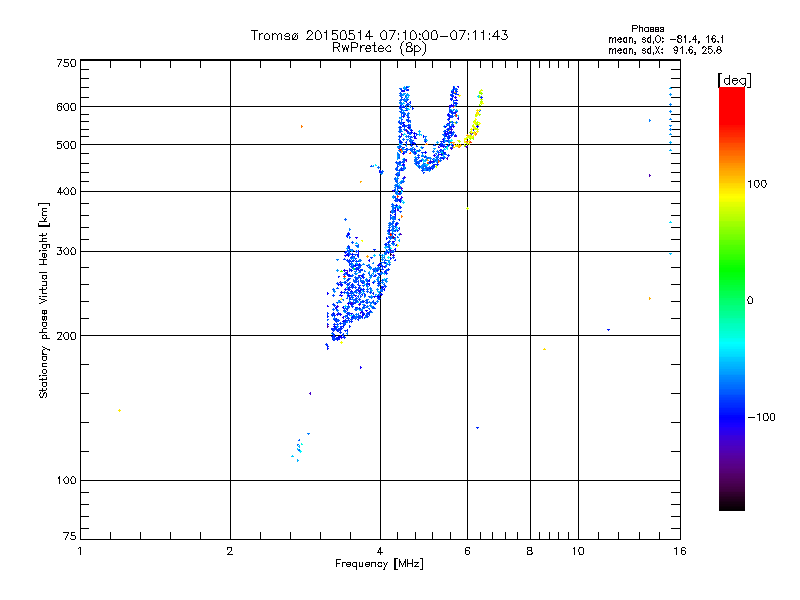Click the isolated yellow point near 1.2 MHz
The height and width of the screenshot is (600, 800).
(119, 410)
